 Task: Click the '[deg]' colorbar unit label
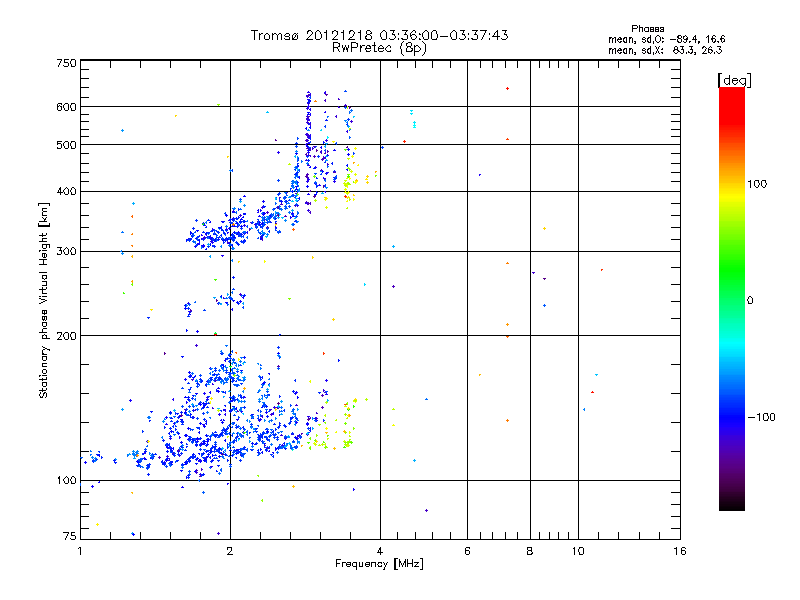pyautogui.click(x=734, y=80)
